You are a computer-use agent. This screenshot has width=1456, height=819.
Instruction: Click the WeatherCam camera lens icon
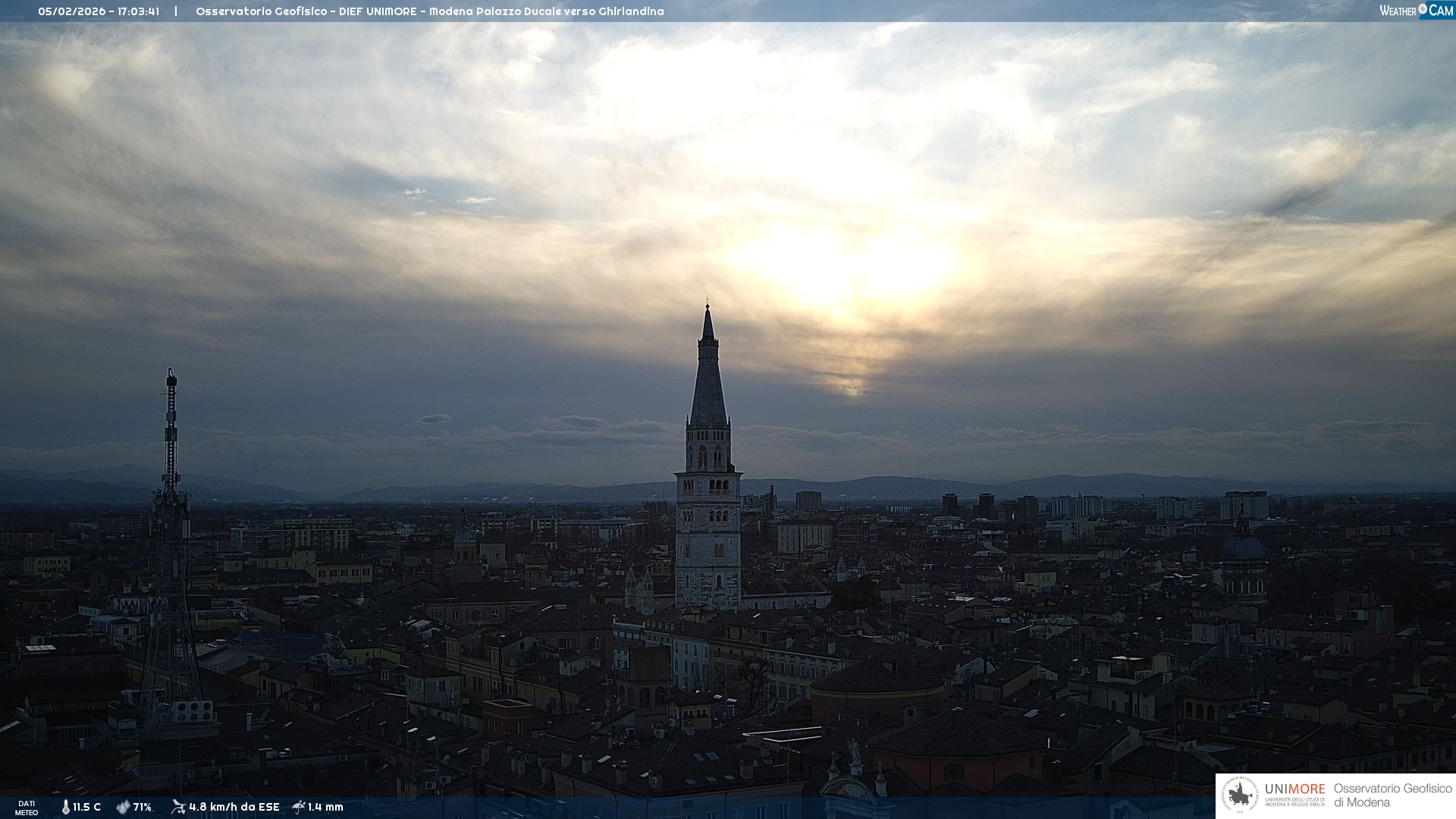tap(1423, 9)
